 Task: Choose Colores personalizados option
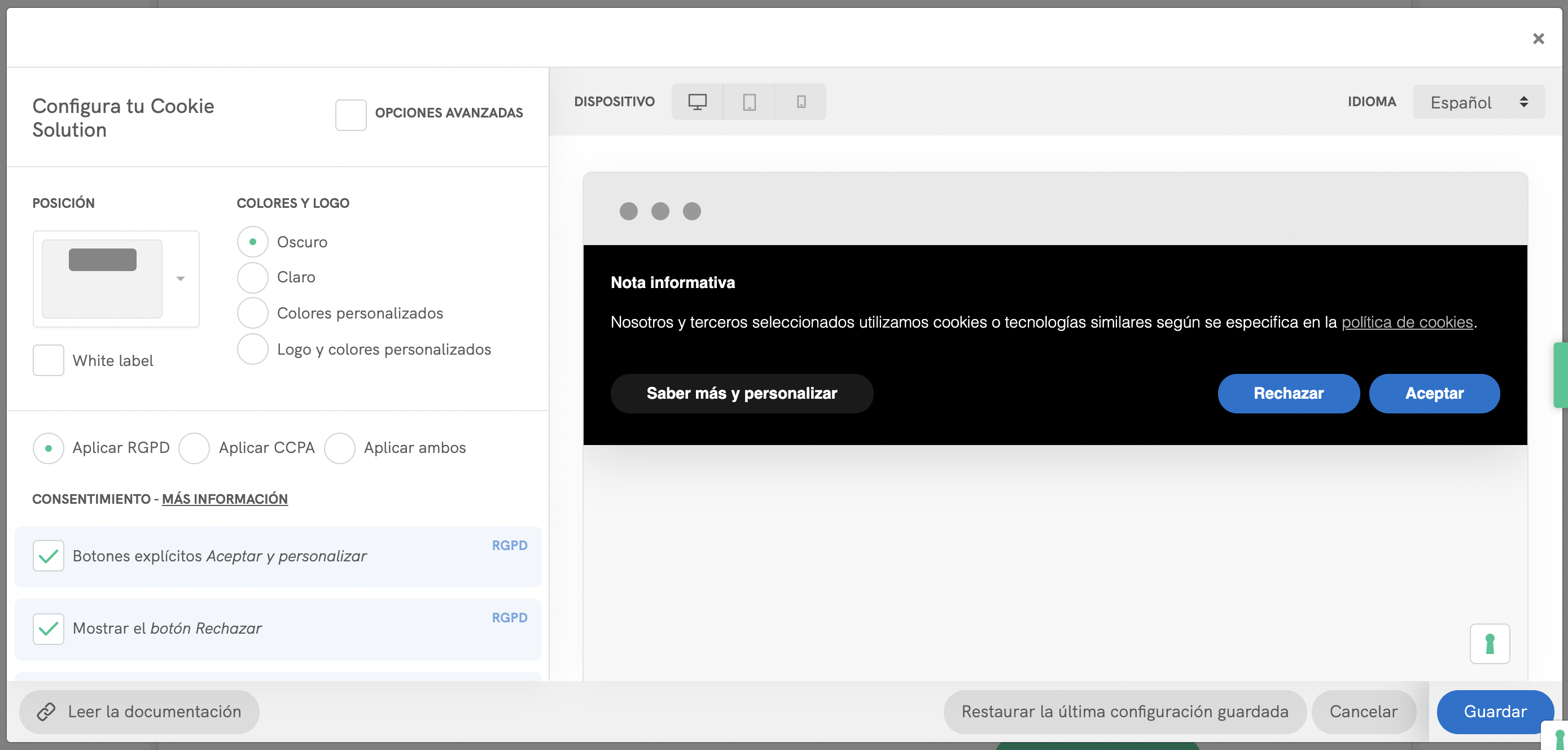point(253,313)
